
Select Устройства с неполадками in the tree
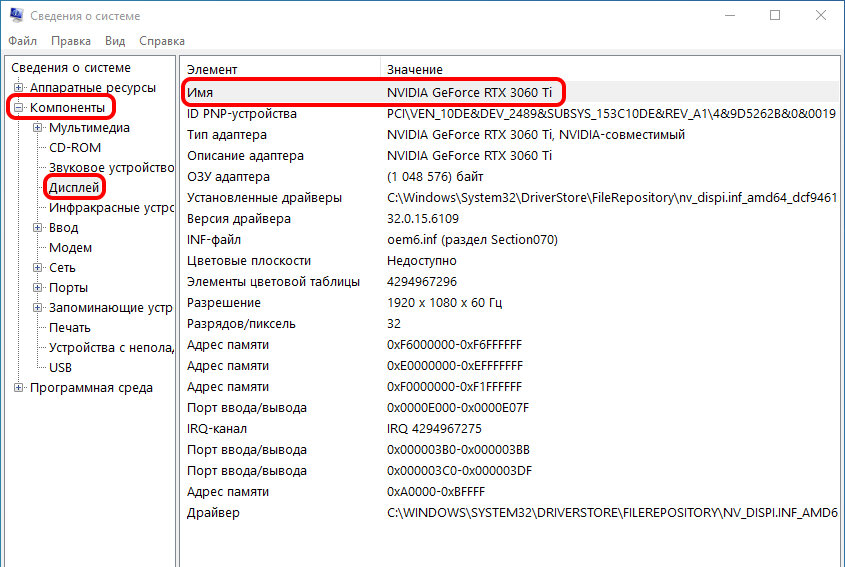pyautogui.click(x=111, y=348)
